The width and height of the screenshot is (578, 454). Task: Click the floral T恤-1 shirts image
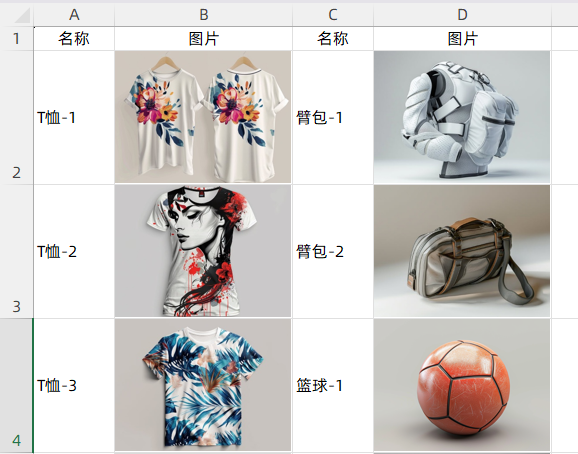click(x=203, y=117)
